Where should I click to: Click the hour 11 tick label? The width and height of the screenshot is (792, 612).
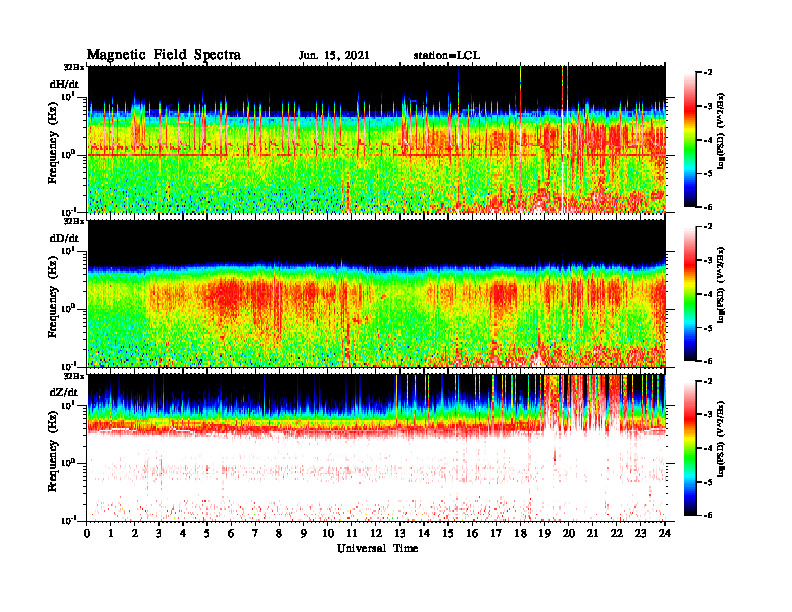[x=352, y=533]
